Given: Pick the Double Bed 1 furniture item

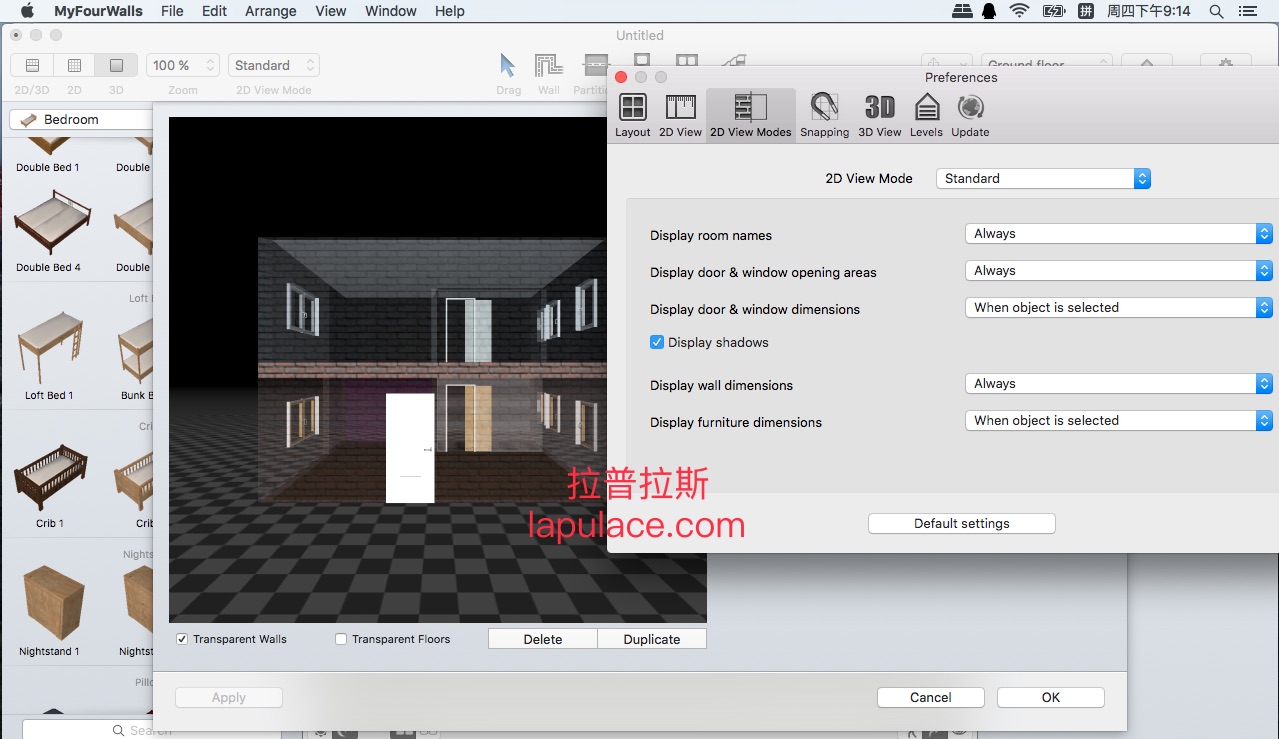Looking at the screenshot, I should click(47, 155).
